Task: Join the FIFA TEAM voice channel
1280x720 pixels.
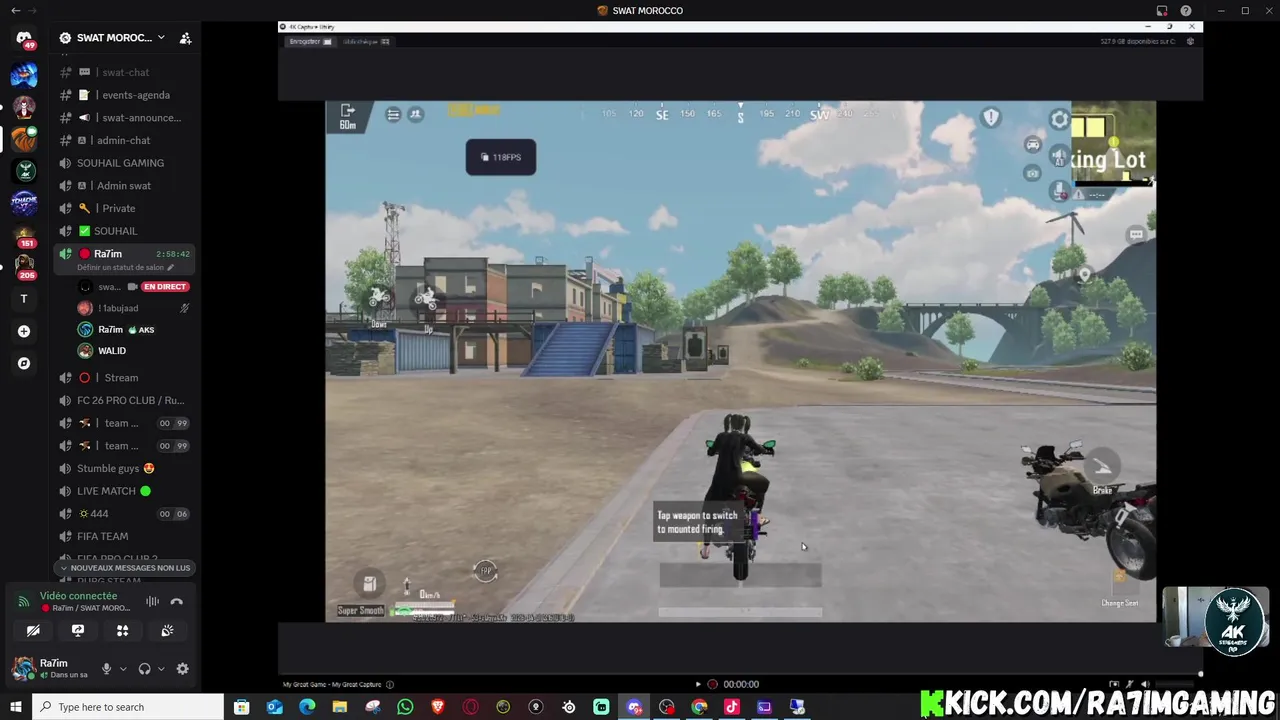Action: 126,536
